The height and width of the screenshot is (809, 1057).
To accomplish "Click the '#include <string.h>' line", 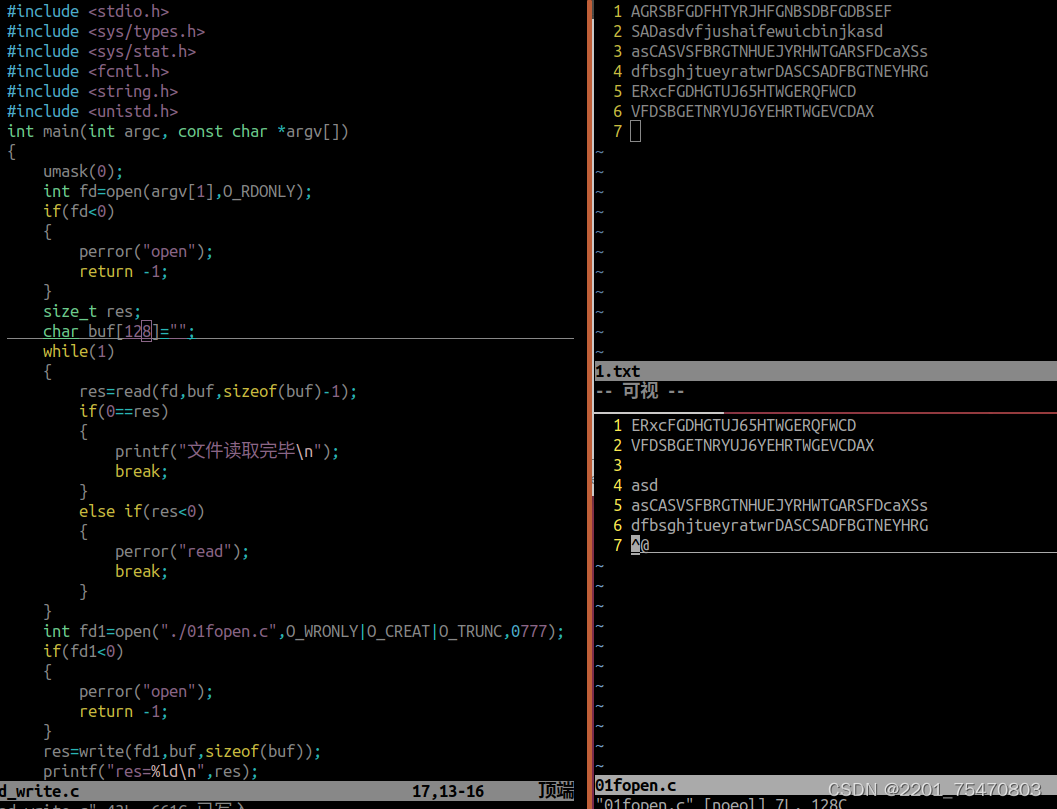I will tap(92, 91).
